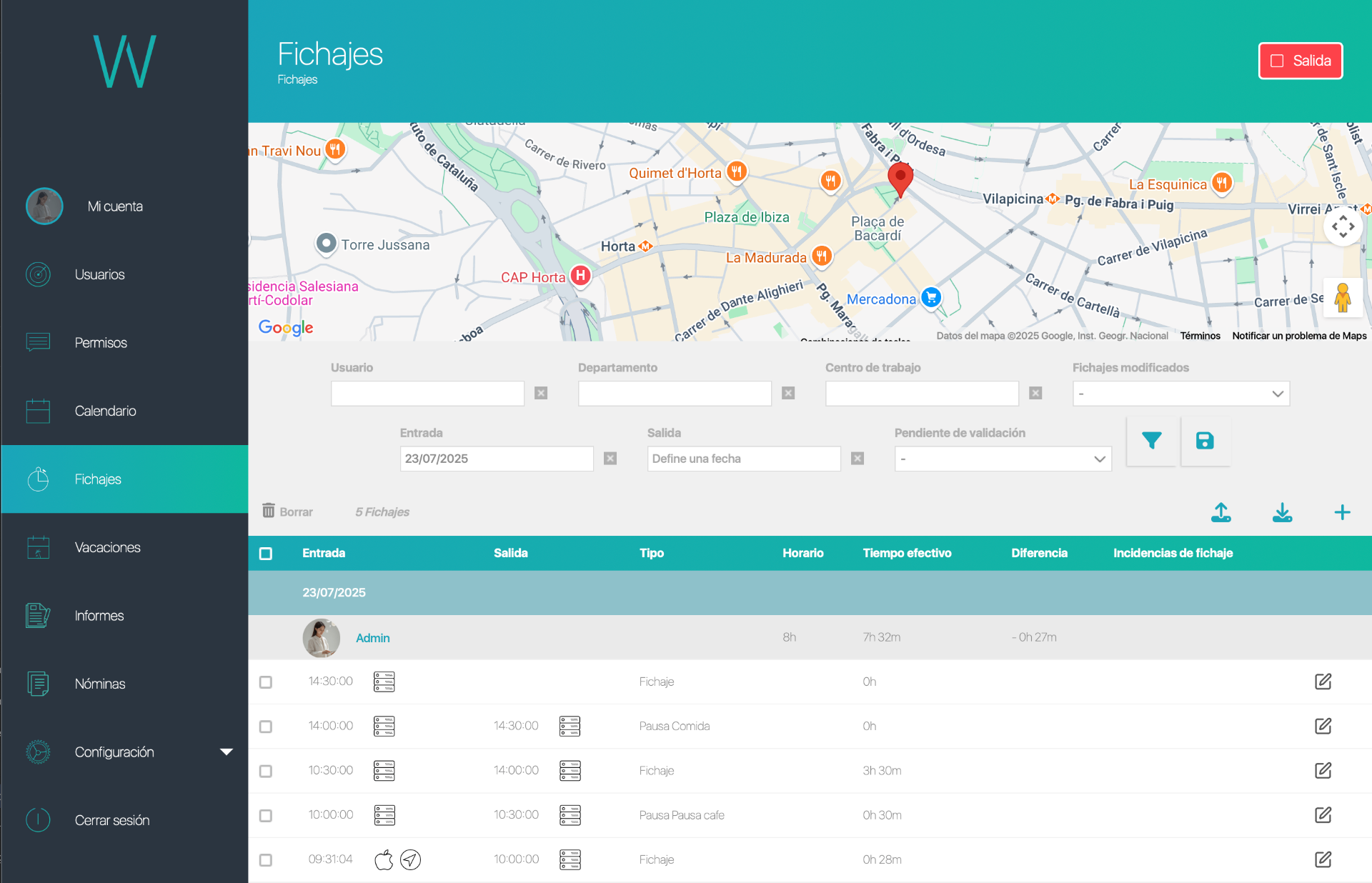Clear the Entrada date filter

pos(610,459)
